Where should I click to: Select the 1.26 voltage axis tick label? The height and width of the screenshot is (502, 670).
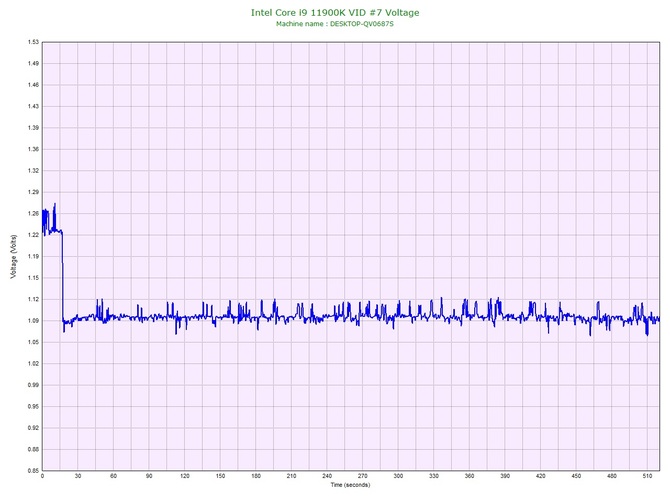(x=33, y=213)
